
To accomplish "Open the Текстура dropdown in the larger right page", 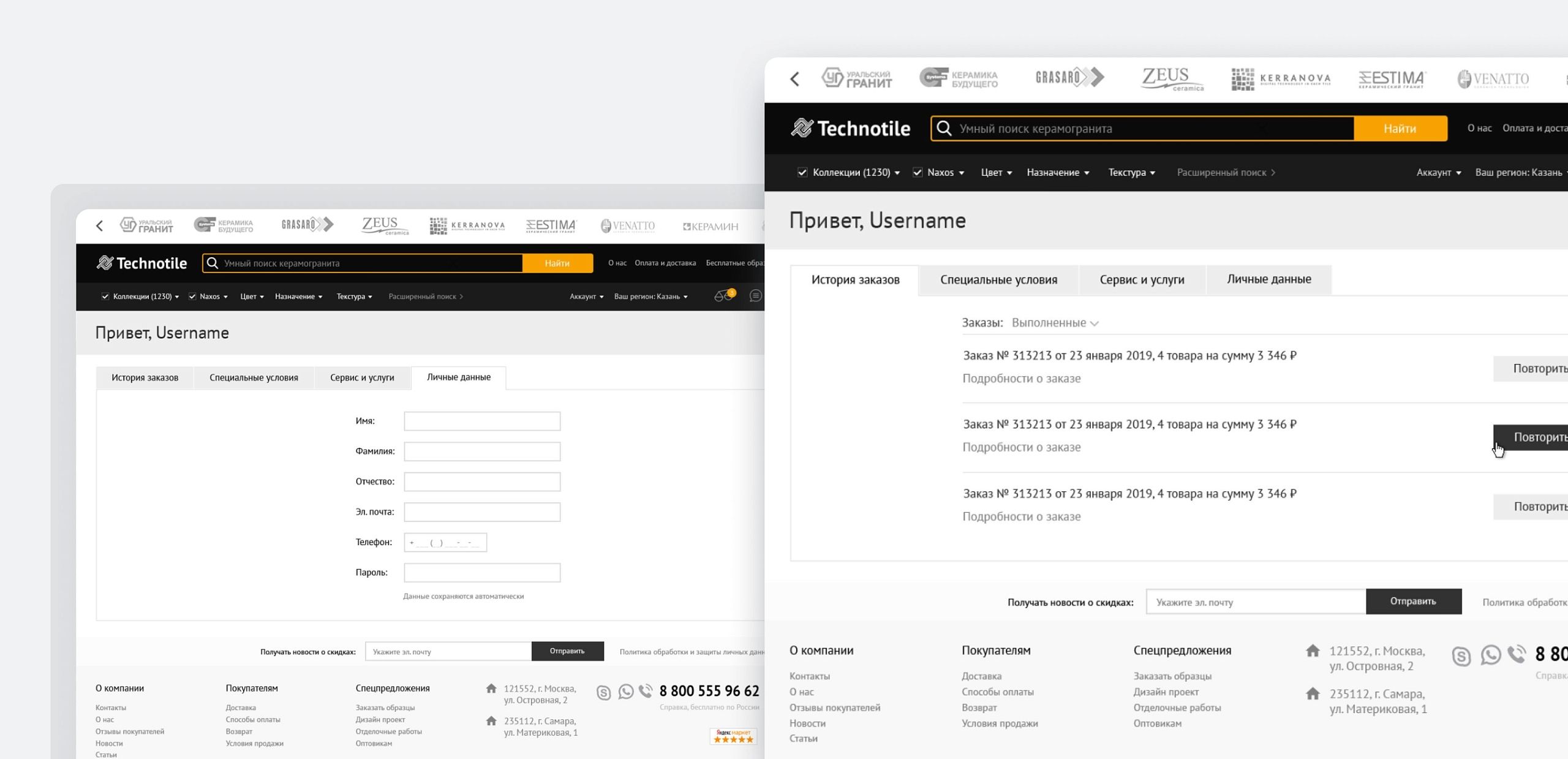I will 1131,173.
